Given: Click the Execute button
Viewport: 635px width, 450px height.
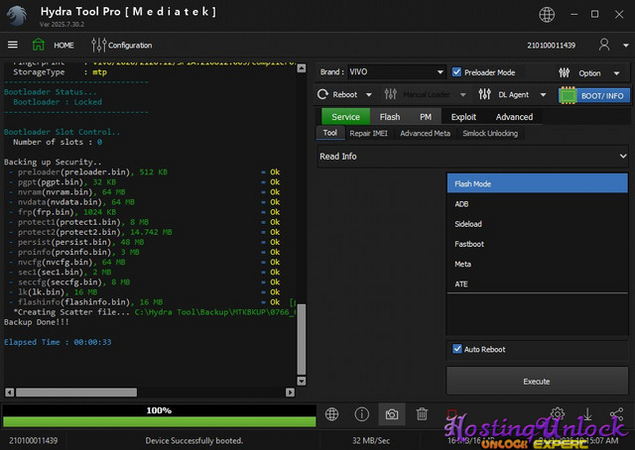Looking at the screenshot, I should pos(536,381).
